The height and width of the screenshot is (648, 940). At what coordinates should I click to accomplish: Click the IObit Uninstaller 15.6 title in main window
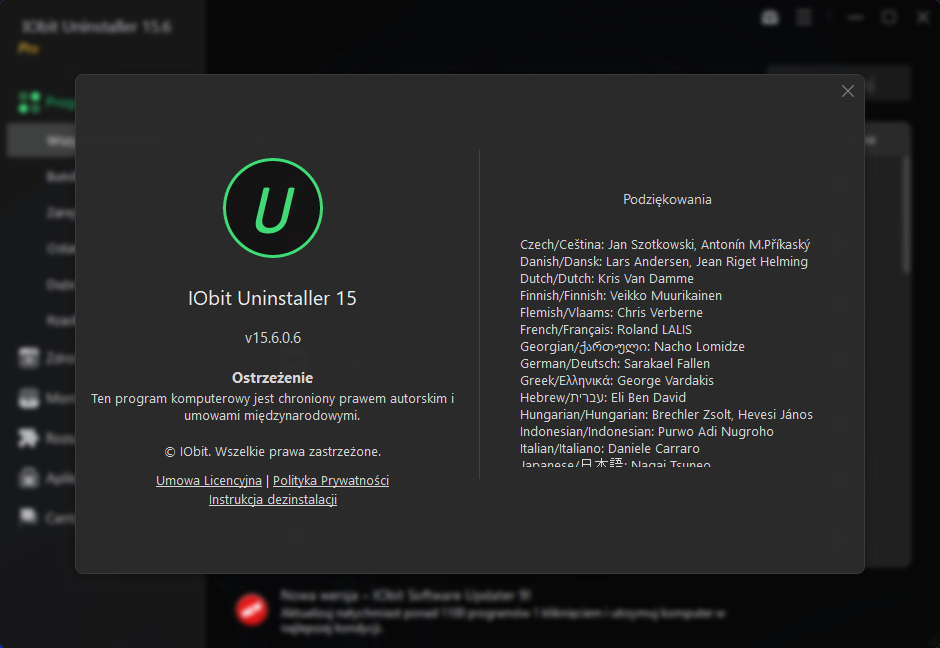coord(97,26)
